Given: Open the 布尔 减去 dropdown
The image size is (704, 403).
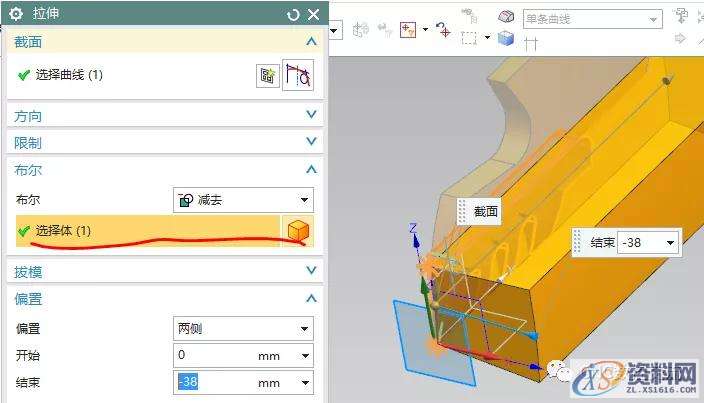Looking at the screenshot, I should click(243, 200).
